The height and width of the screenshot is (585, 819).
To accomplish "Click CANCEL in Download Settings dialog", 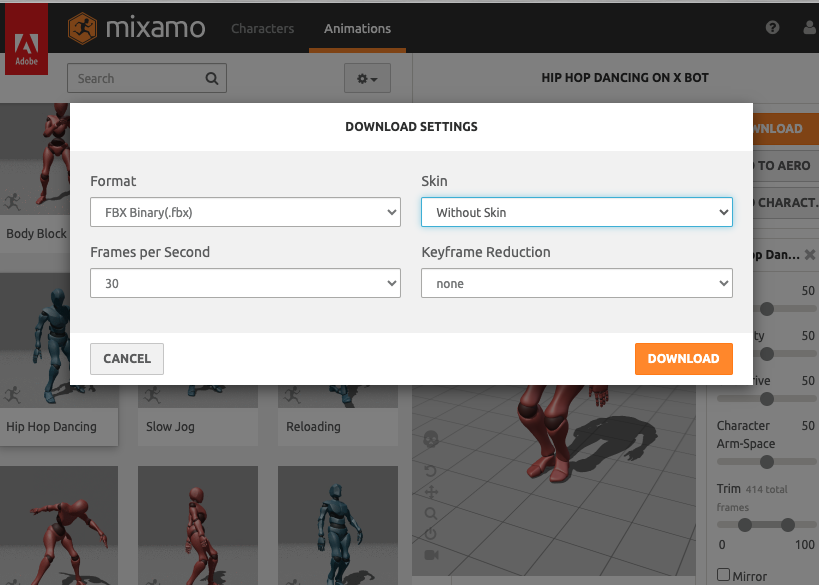I will (127, 359).
